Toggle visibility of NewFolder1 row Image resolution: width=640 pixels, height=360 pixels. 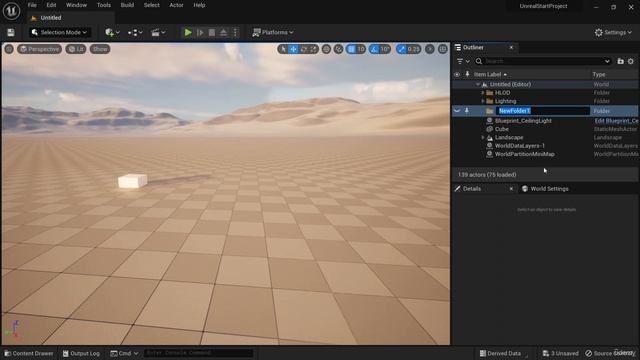click(x=457, y=111)
